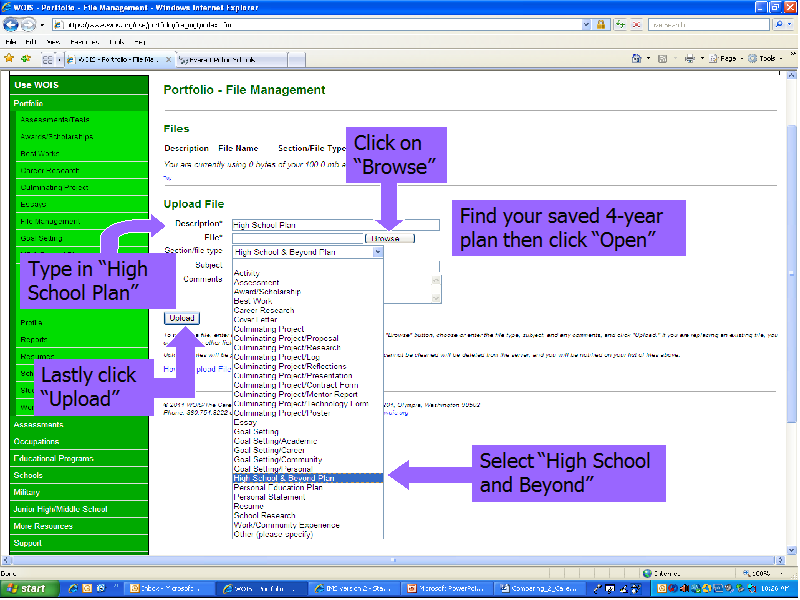Click the padlock security icon in address bar
Image resolution: width=800 pixels, height=600 pixels.
coord(601,24)
